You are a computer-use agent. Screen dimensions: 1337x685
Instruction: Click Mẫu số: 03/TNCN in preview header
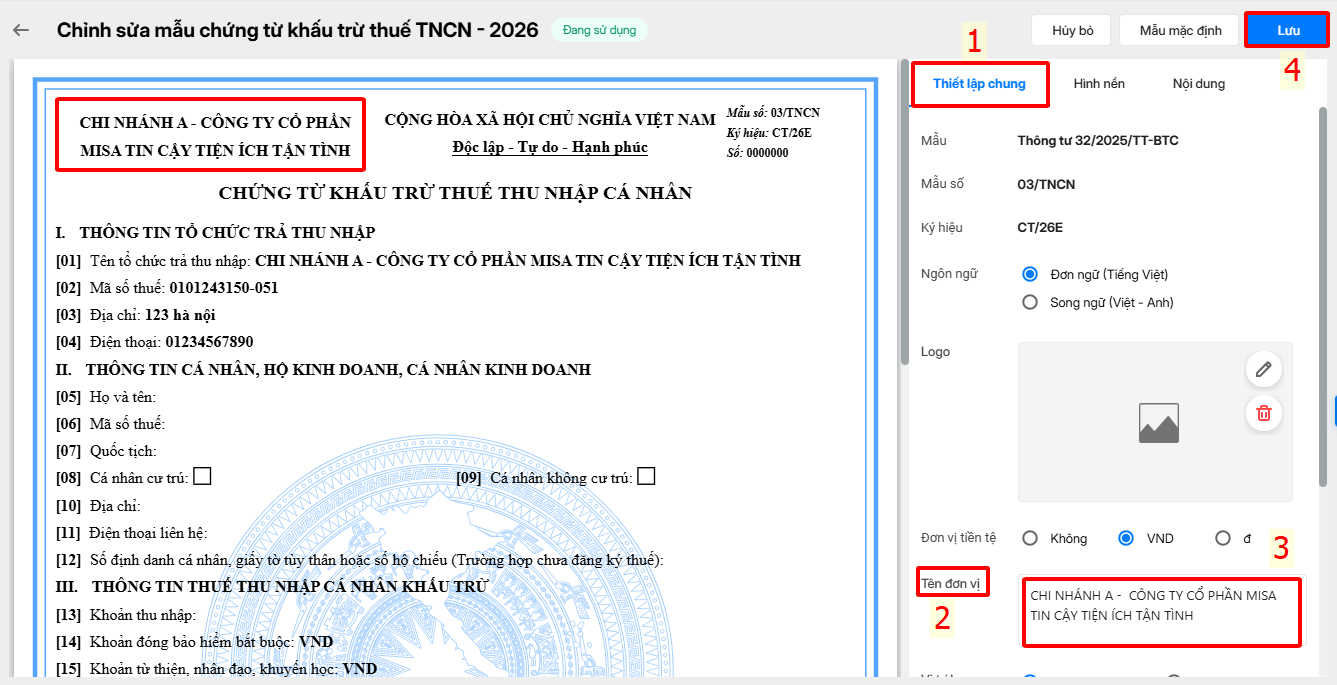(773, 112)
